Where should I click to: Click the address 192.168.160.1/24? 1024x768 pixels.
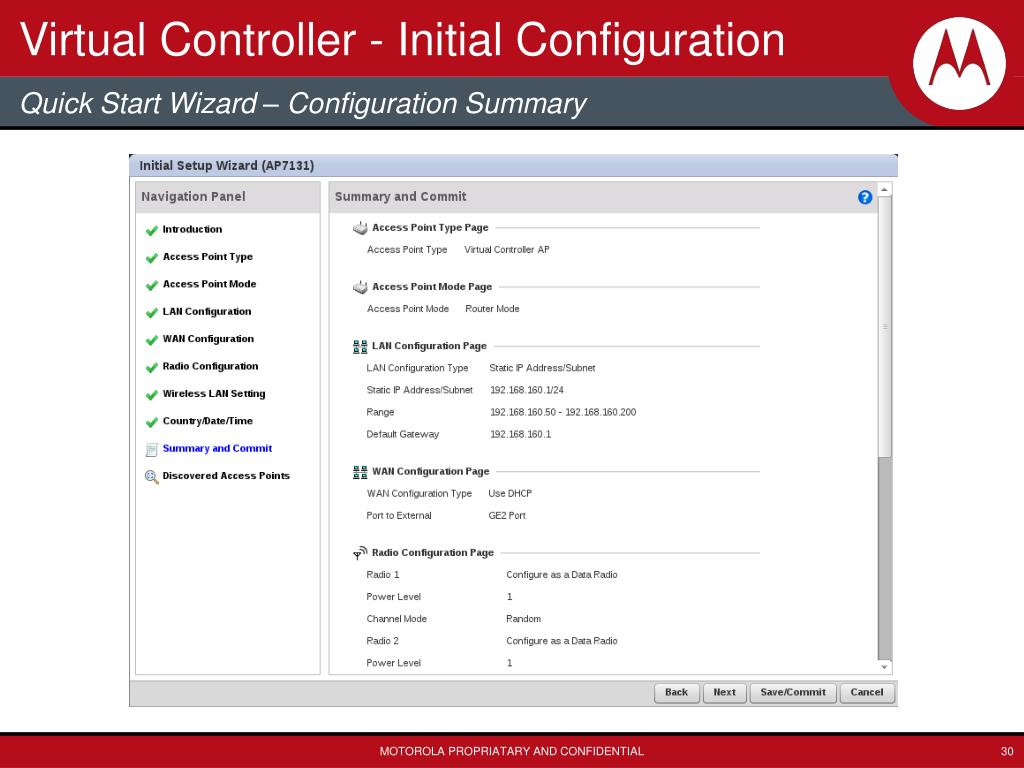[526, 391]
